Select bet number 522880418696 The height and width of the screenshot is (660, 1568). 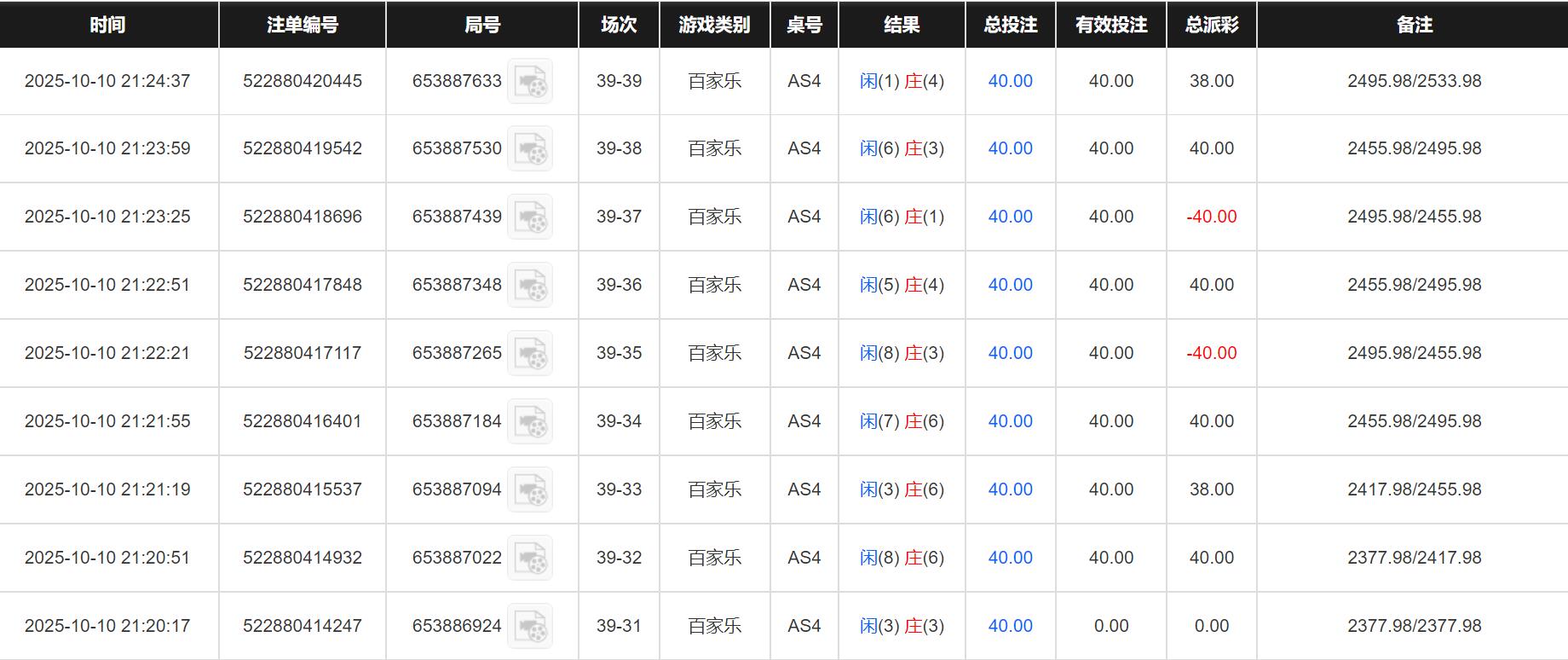click(x=303, y=217)
